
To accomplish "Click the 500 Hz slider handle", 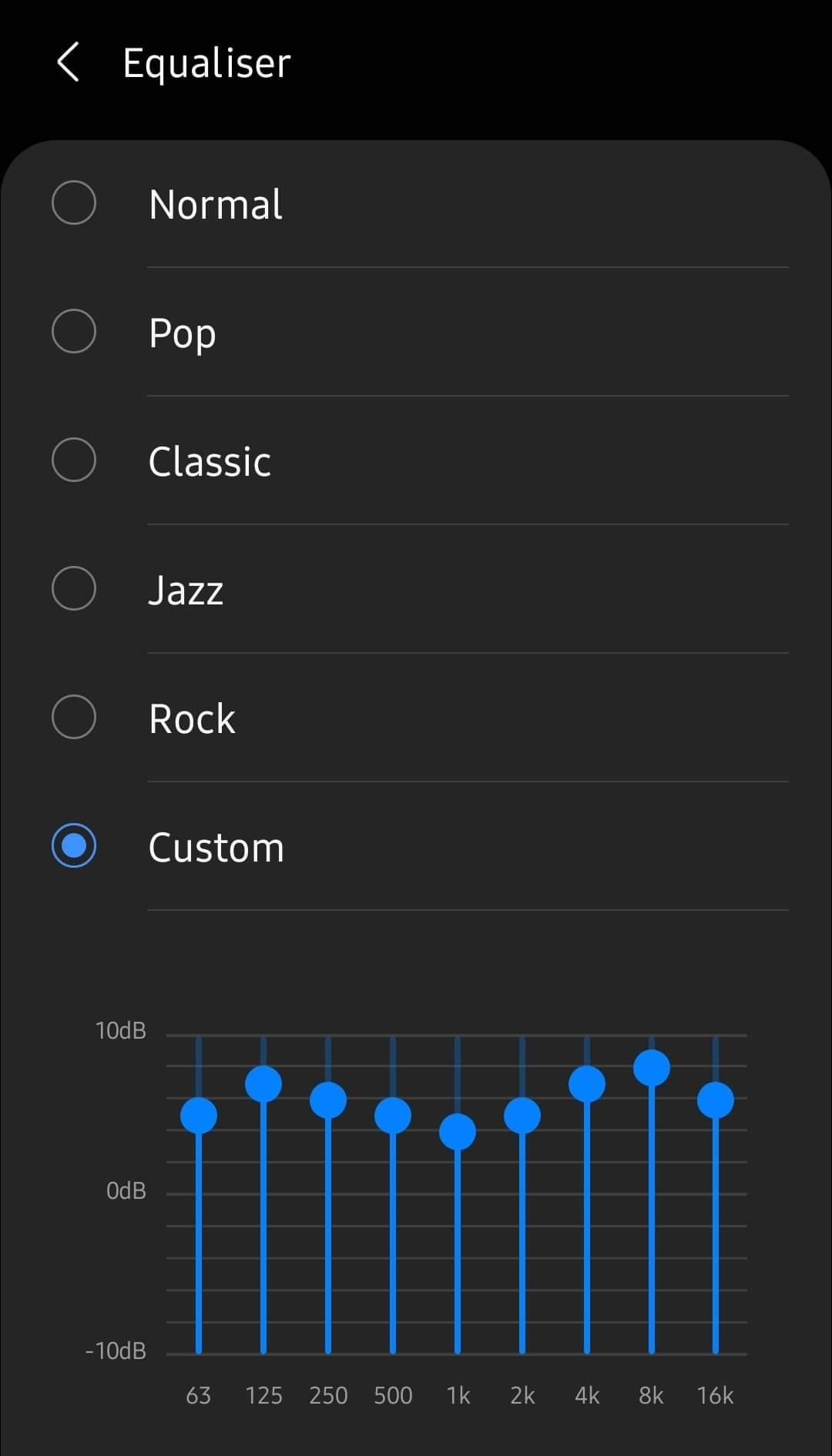I will (x=393, y=1116).
